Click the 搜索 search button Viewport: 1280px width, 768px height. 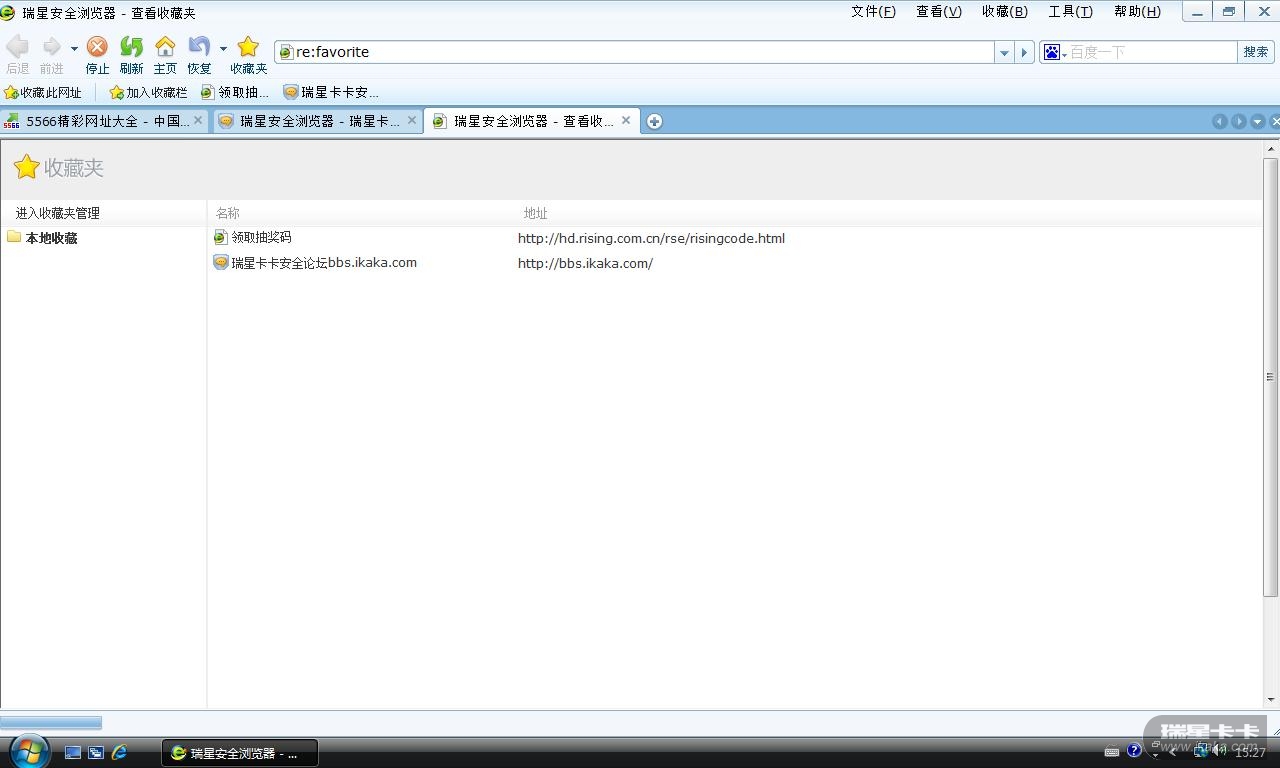(1256, 52)
